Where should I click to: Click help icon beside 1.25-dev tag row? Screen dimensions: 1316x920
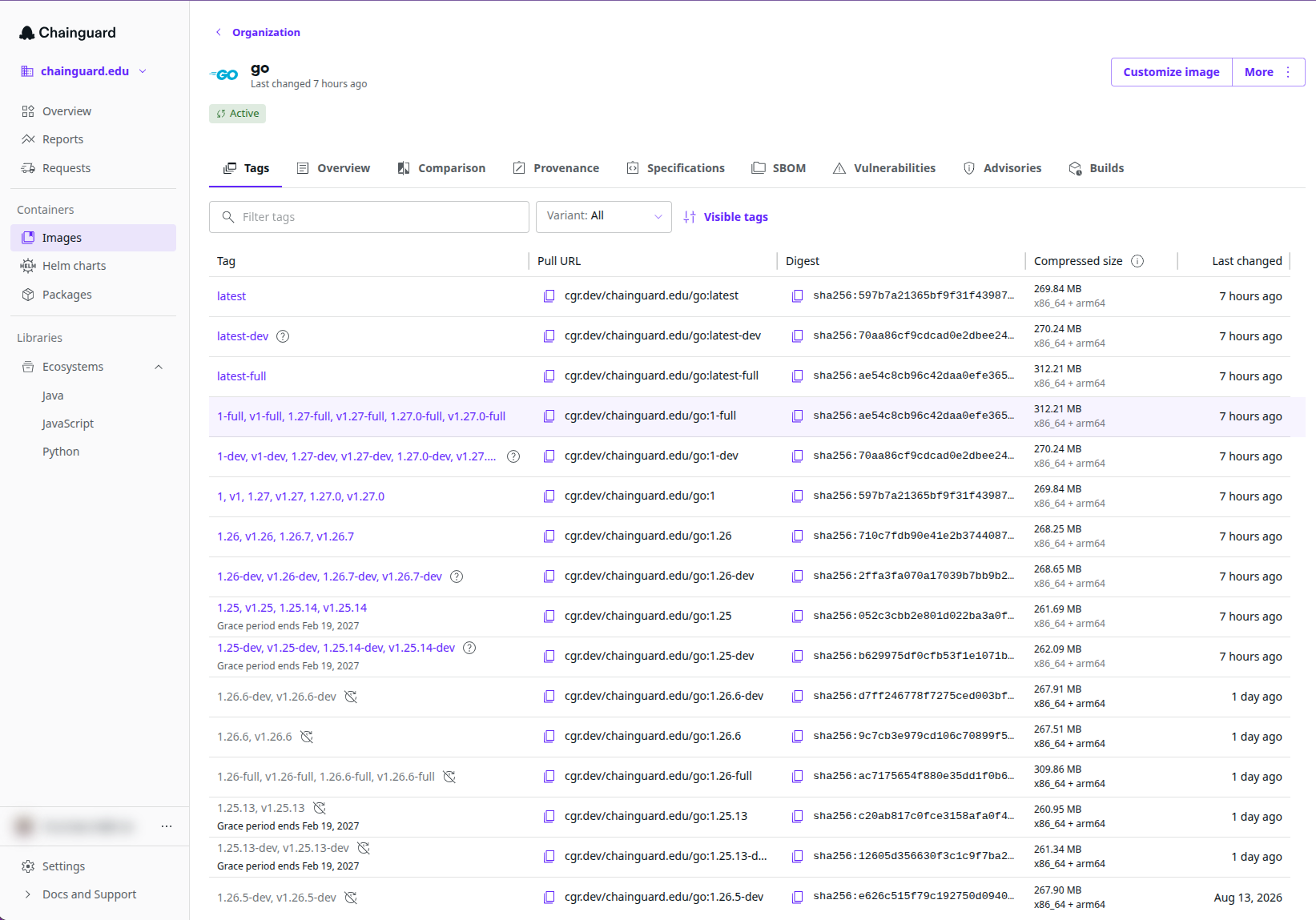(469, 648)
